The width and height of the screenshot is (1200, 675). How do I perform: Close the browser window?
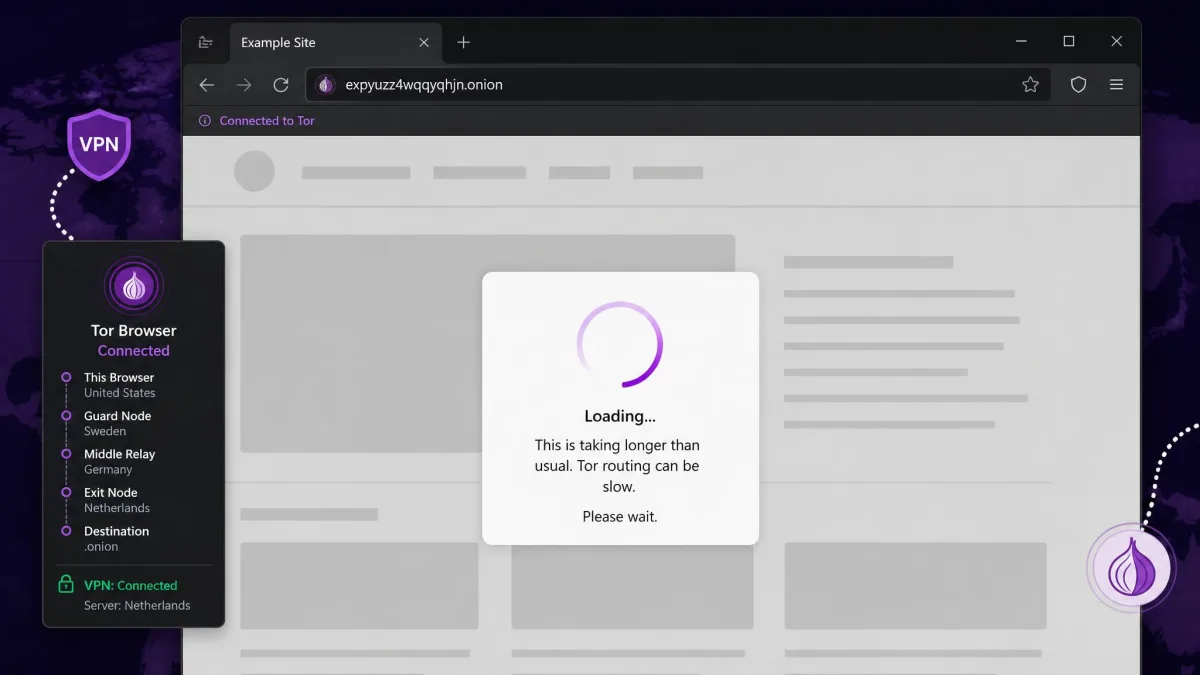point(1116,42)
